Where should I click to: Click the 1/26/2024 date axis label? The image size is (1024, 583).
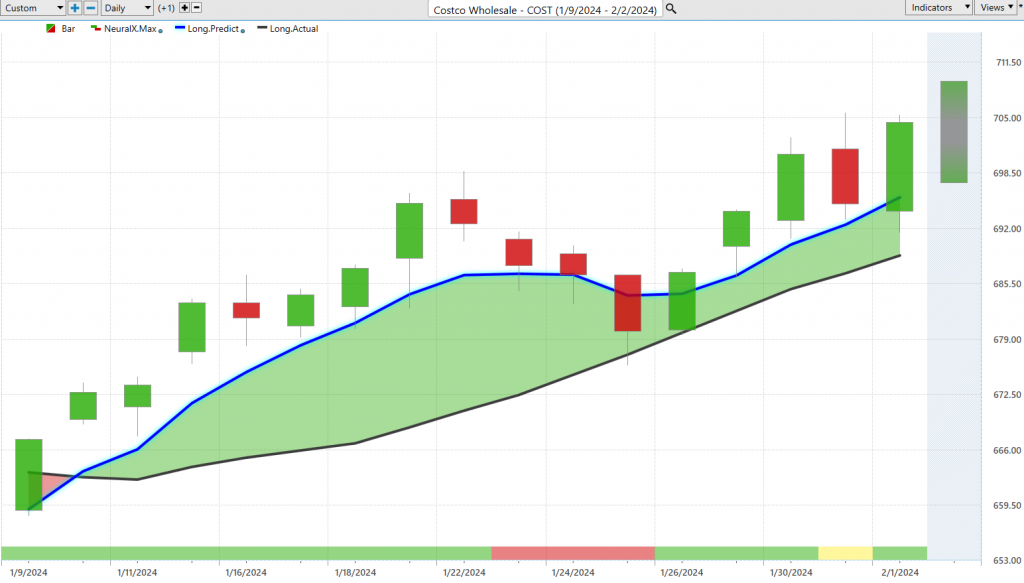[x=682, y=573]
